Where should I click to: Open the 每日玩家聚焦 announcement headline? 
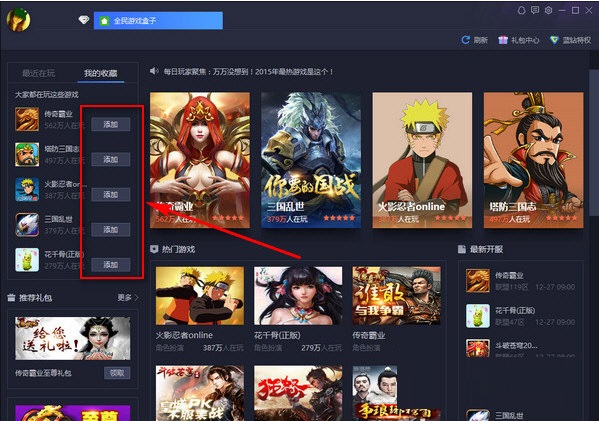[248, 71]
